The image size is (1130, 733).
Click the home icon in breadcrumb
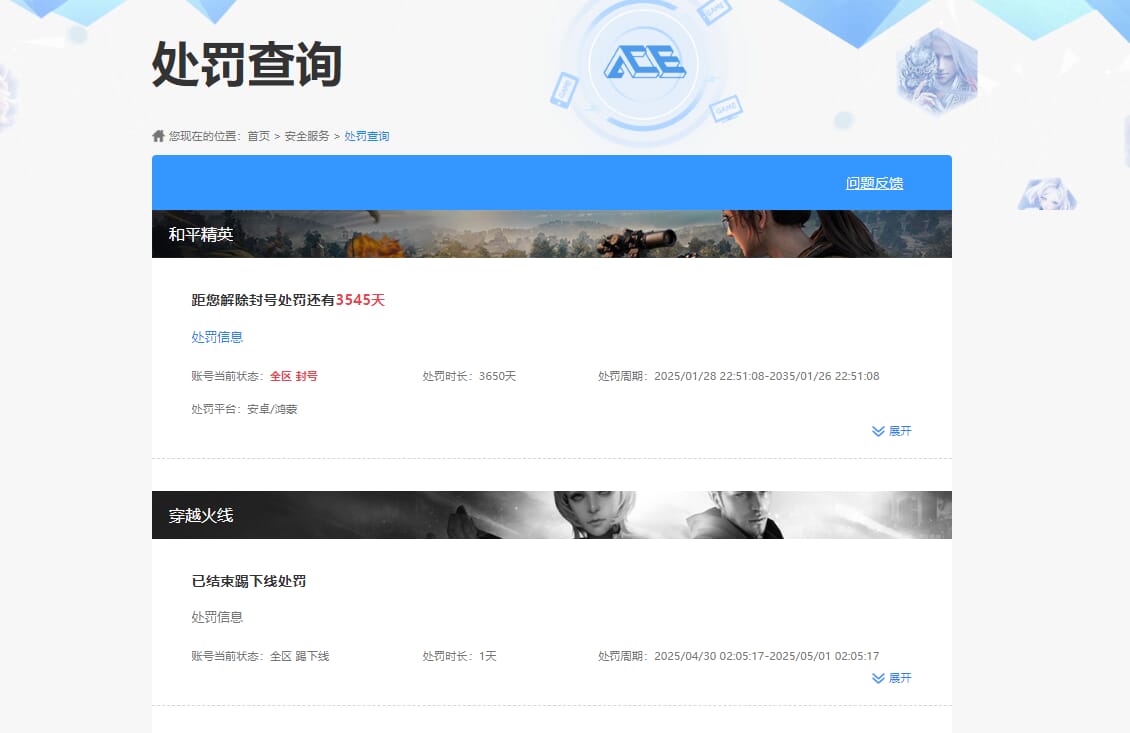click(159, 136)
